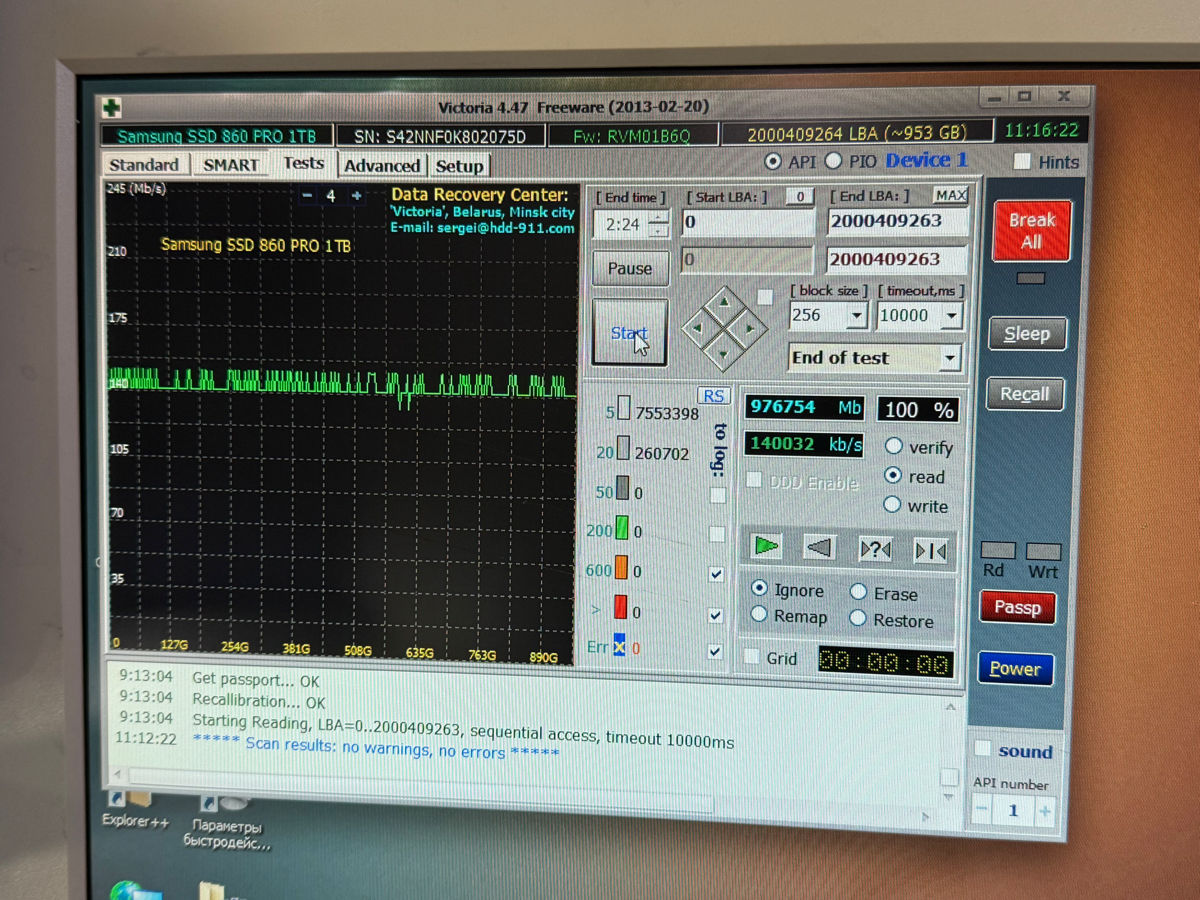Select the verify radio button
This screenshot has height=900, width=1200.
coord(893,446)
